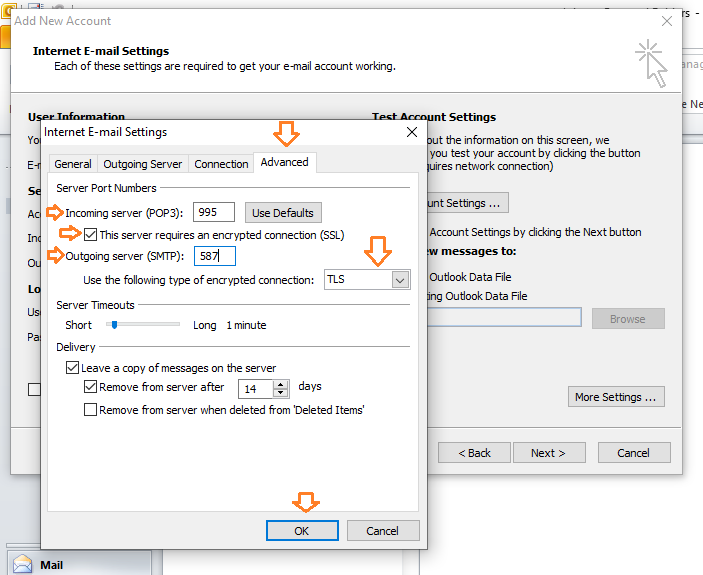Screen dimensions: 703x575
Task: Close the Internet E-mail Settings dialog
Action: tap(411, 132)
